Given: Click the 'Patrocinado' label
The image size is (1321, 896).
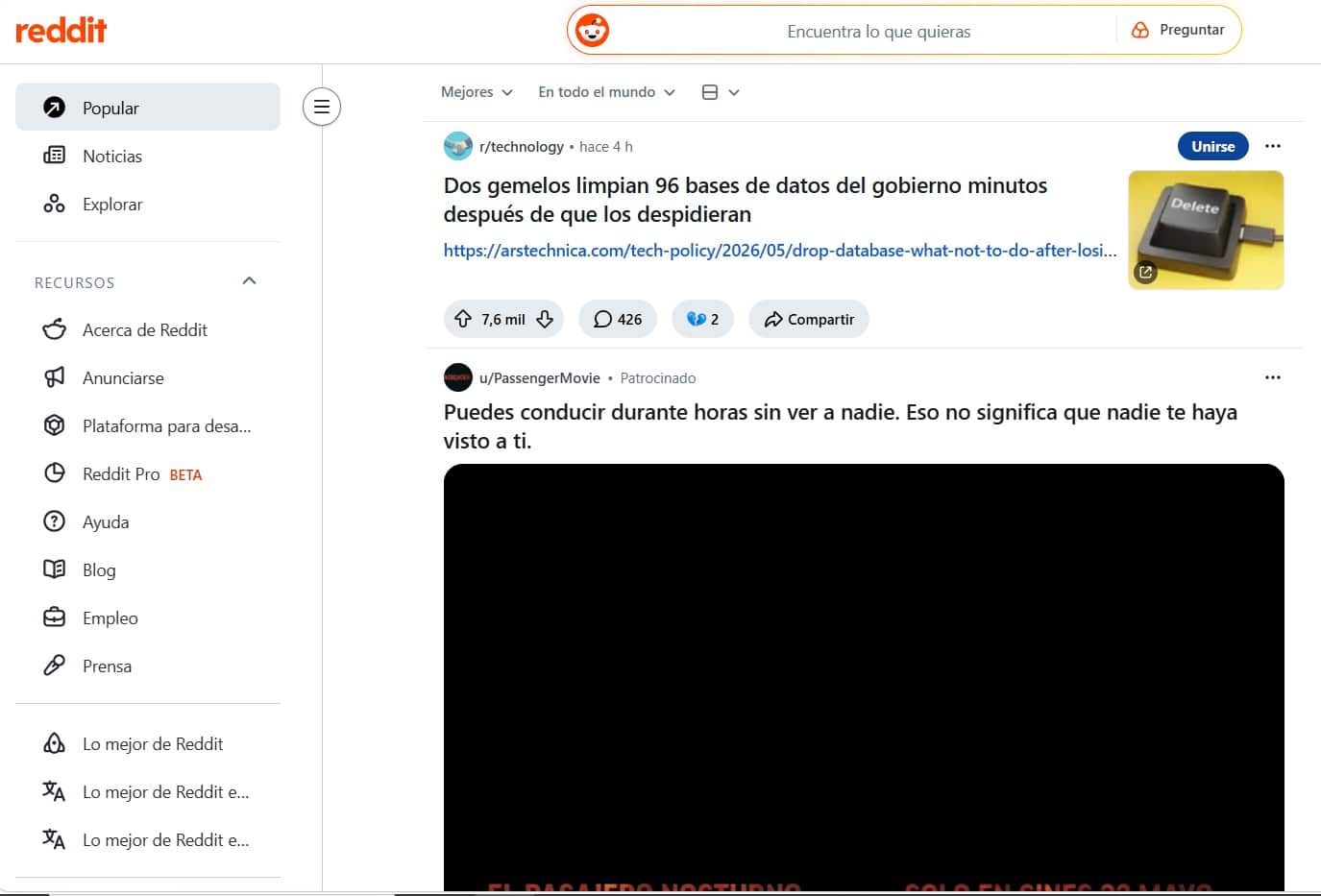Looking at the screenshot, I should [x=658, y=378].
